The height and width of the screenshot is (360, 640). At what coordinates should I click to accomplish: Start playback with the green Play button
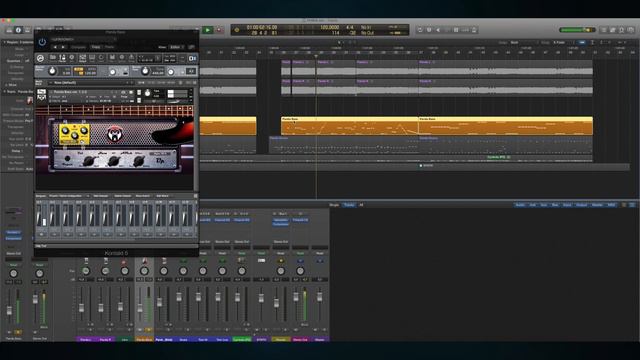[x=207, y=30]
